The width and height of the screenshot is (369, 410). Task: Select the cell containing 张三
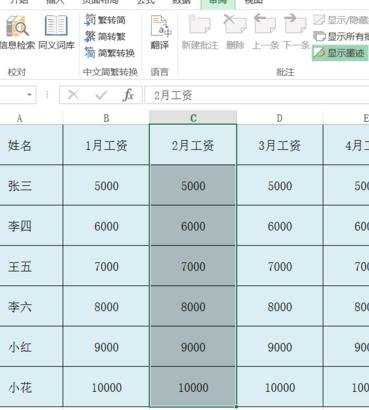tap(31, 185)
